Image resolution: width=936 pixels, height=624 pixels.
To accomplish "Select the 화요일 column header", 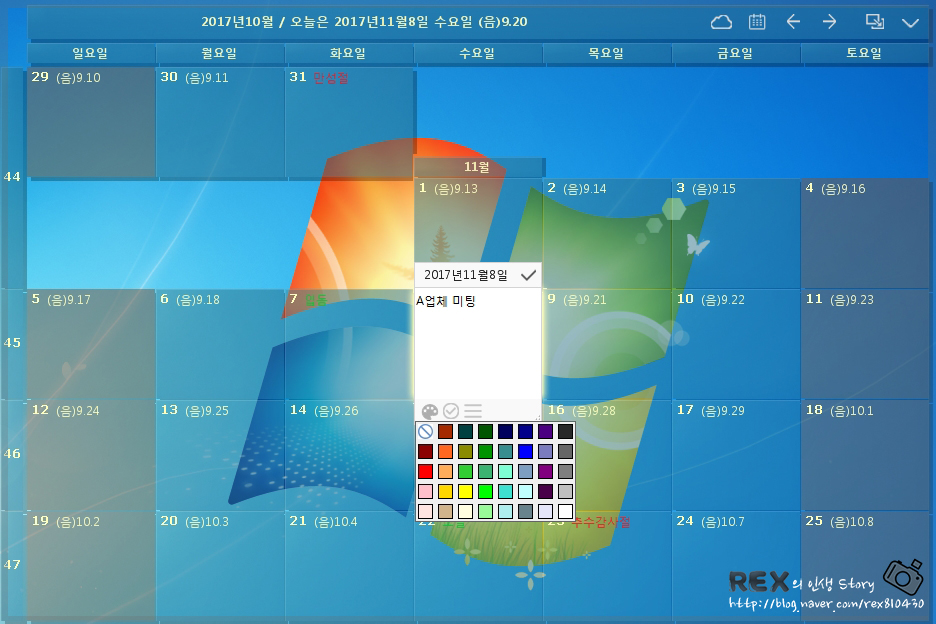I will pos(349,53).
